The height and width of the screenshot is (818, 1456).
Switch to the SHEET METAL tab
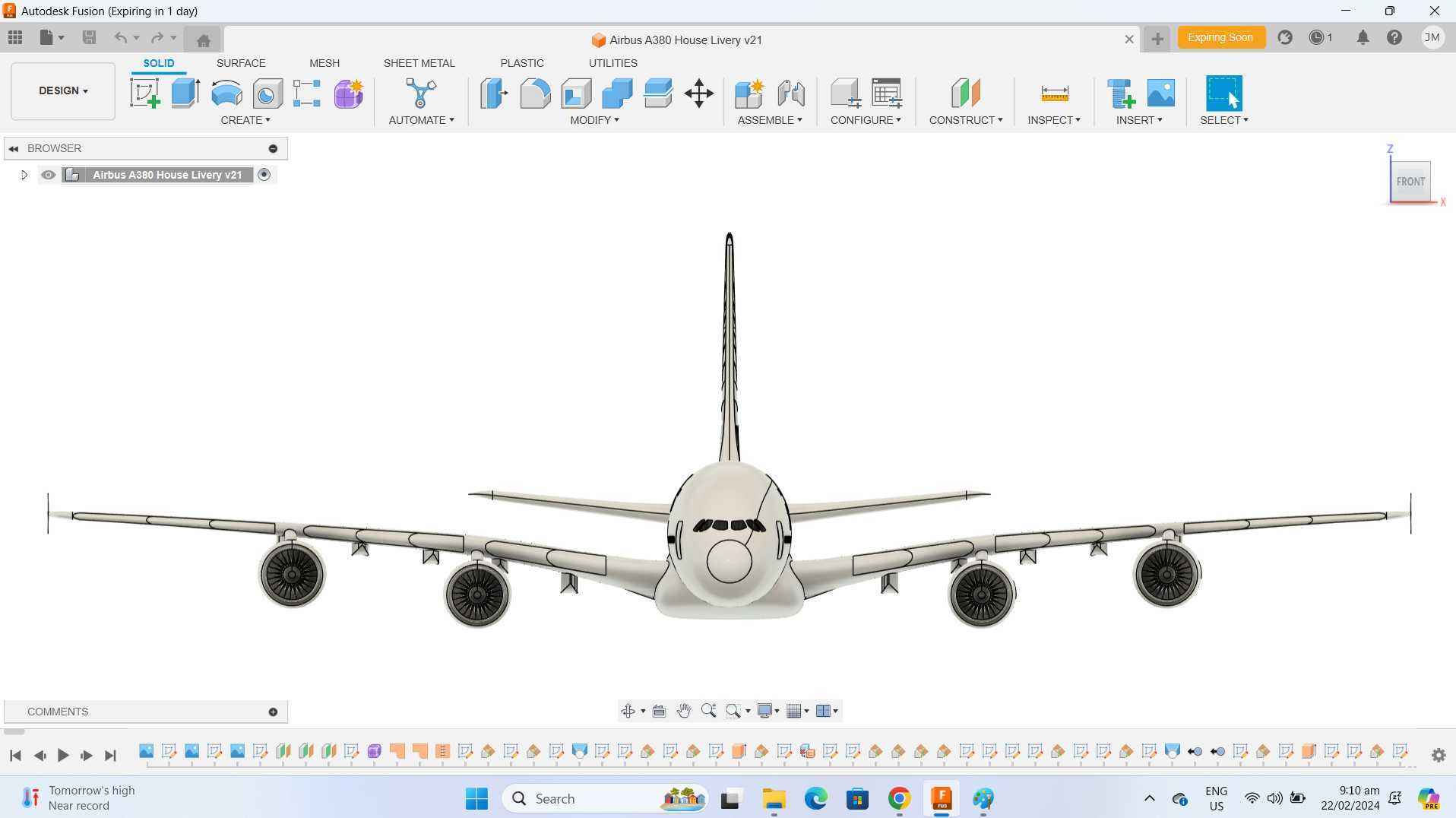click(419, 63)
